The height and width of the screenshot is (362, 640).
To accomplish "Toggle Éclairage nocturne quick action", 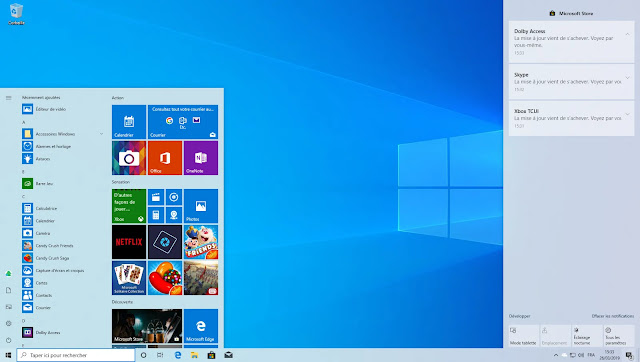I will (587, 336).
